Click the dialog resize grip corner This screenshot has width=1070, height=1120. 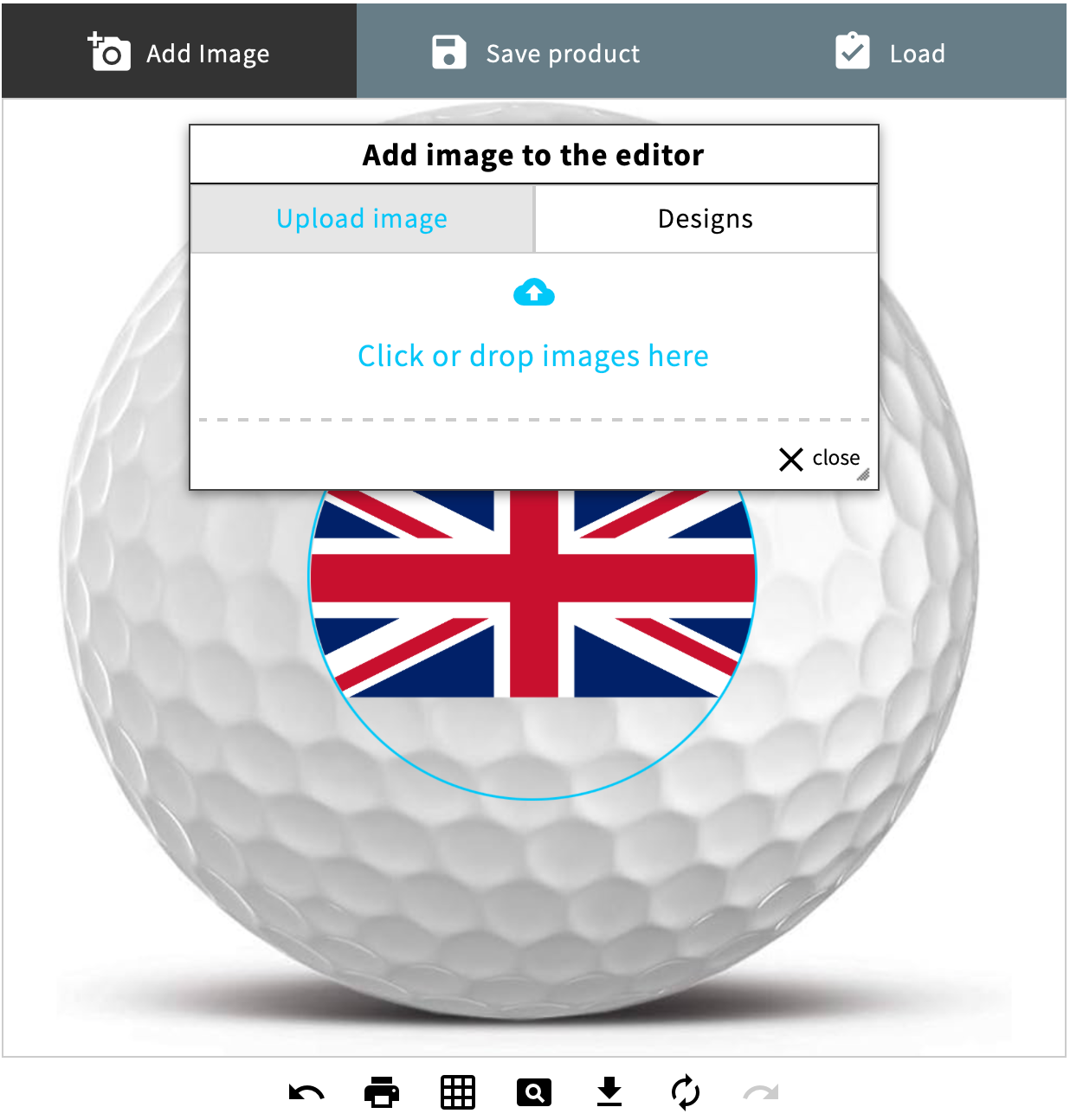pyautogui.click(x=864, y=474)
